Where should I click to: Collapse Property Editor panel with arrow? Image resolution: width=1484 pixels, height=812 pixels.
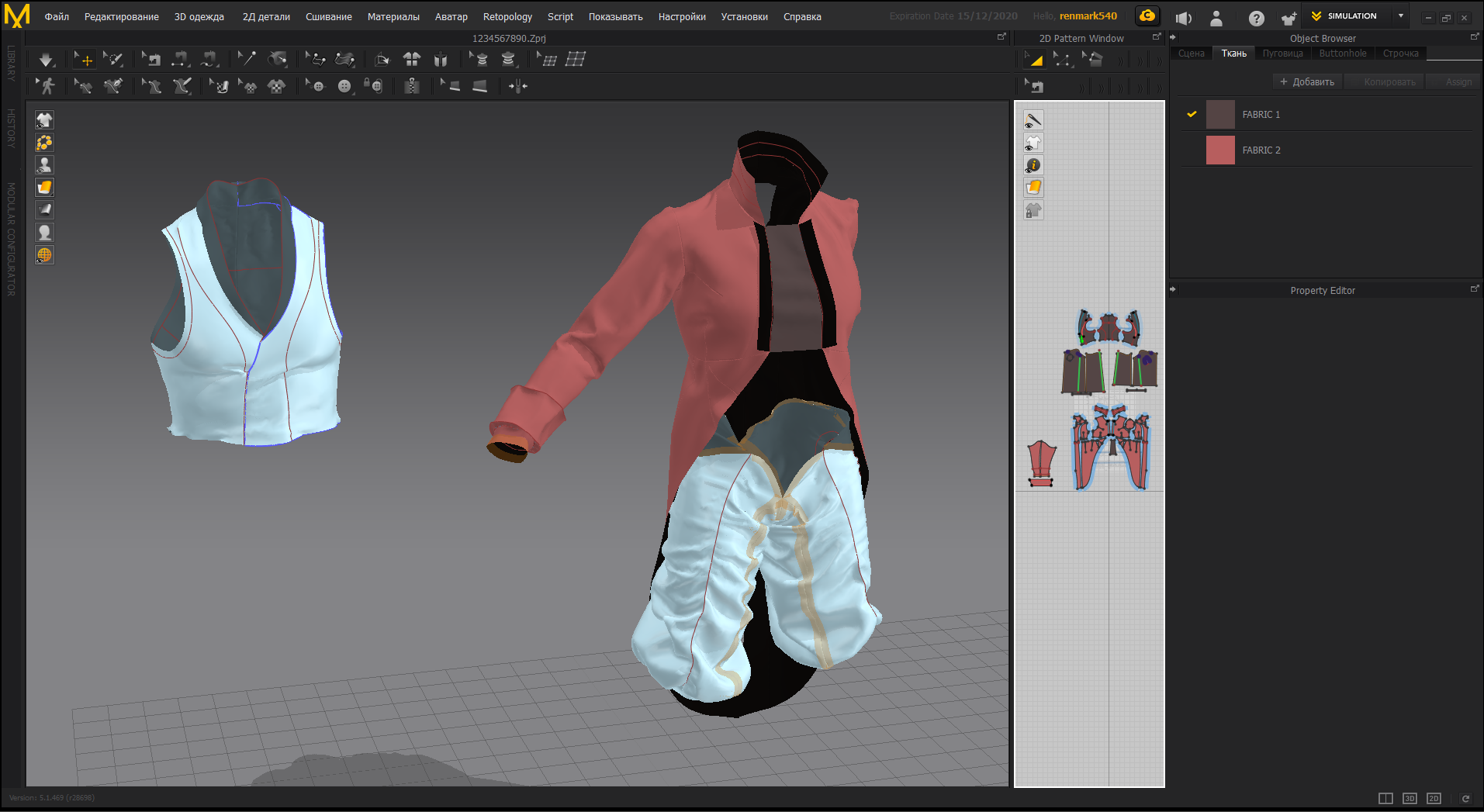1173,289
